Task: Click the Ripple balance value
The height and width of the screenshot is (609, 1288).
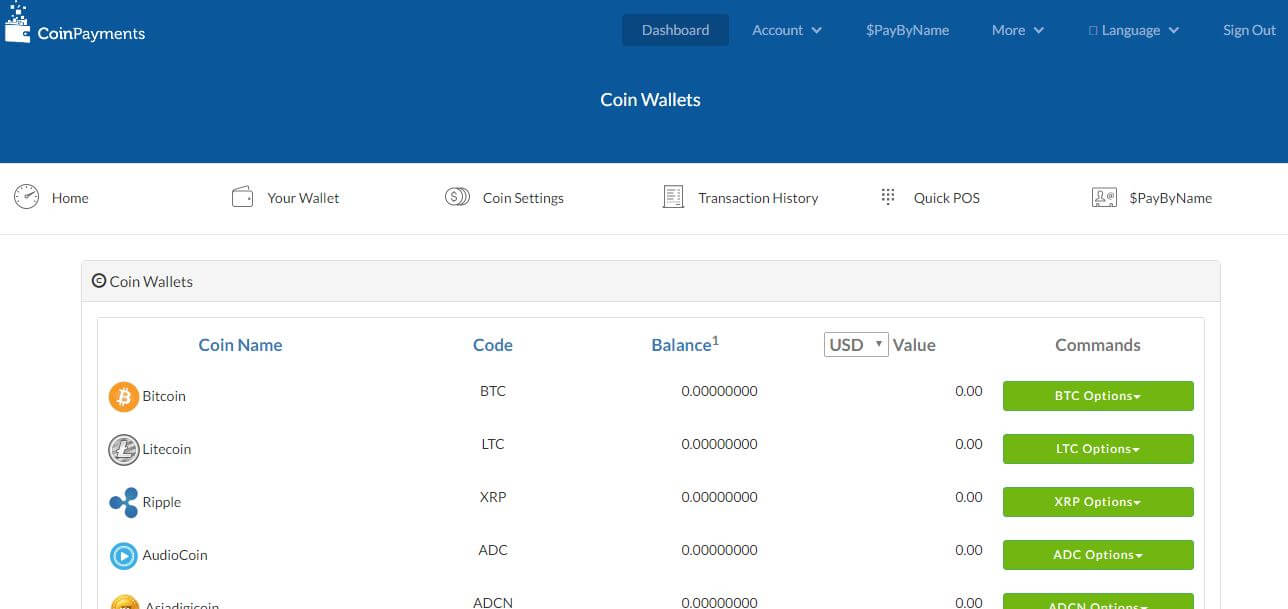Action: (x=719, y=497)
